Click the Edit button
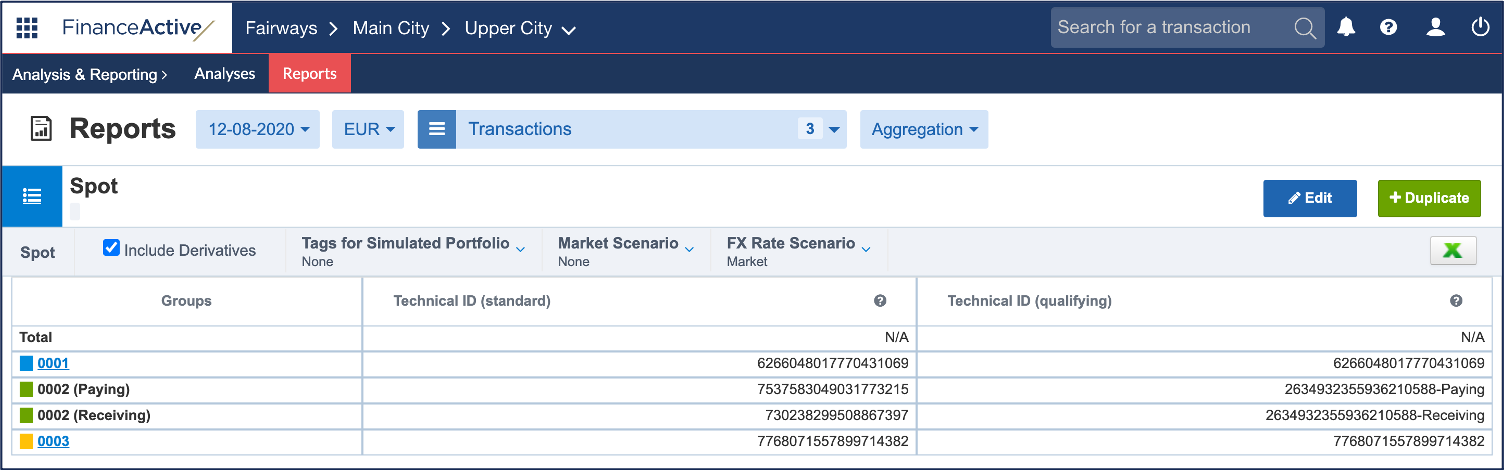The height and width of the screenshot is (470, 1504). coord(1310,198)
